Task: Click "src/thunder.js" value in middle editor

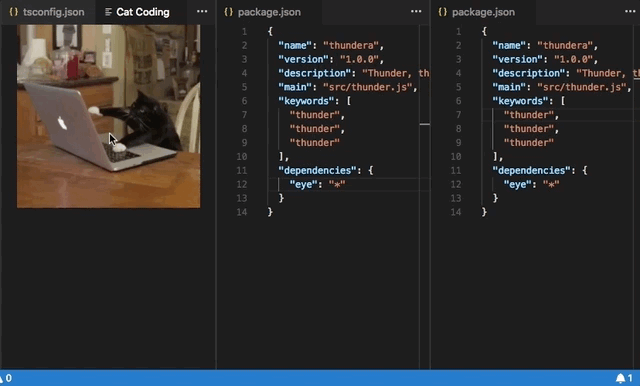Action: point(368,87)
